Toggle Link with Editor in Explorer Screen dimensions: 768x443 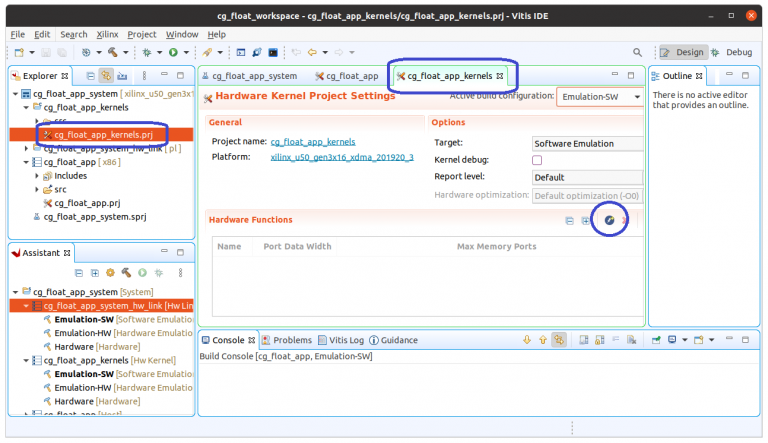[106, 75]
